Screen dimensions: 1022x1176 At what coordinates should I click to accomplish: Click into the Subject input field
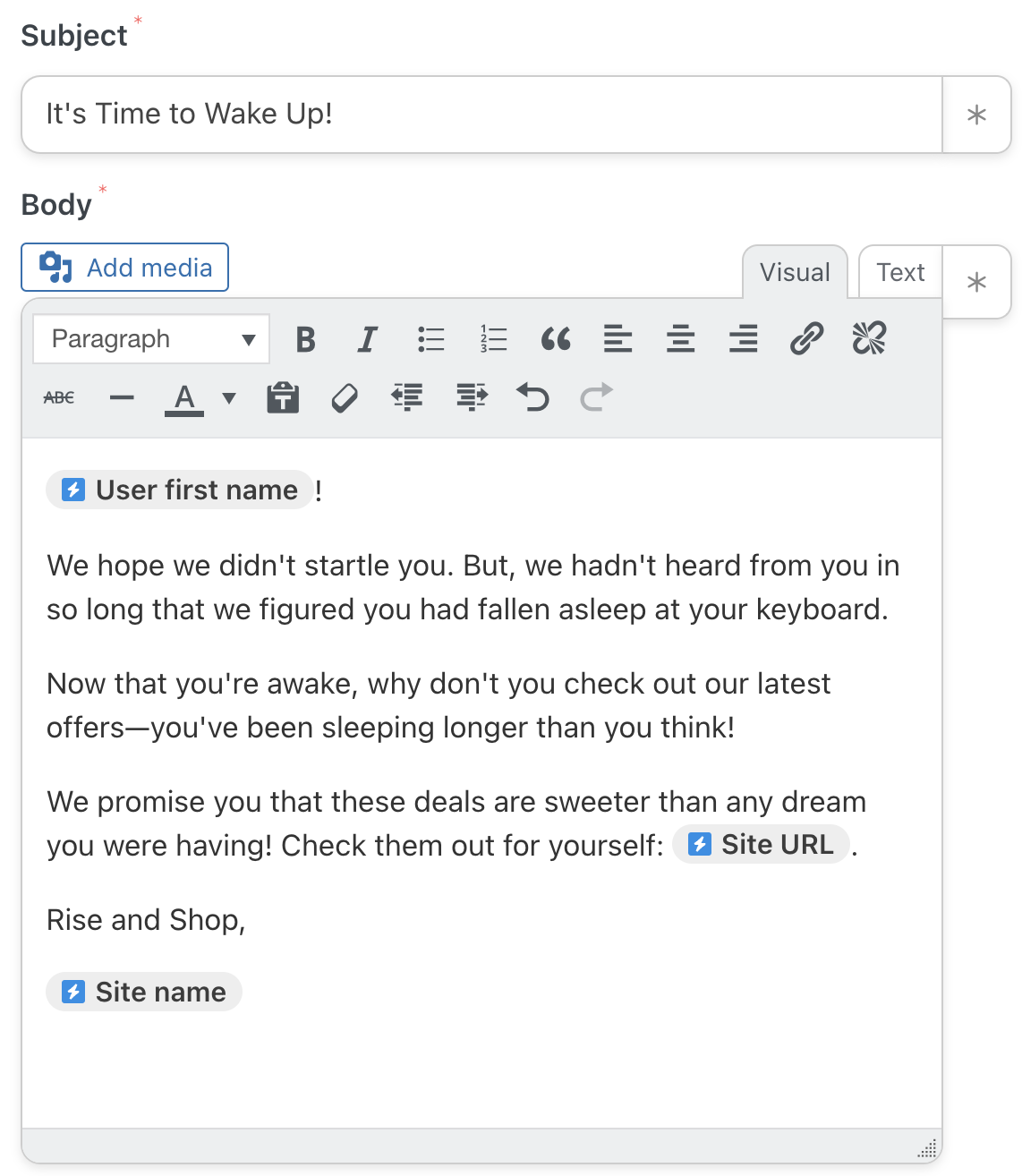[481, 115]
